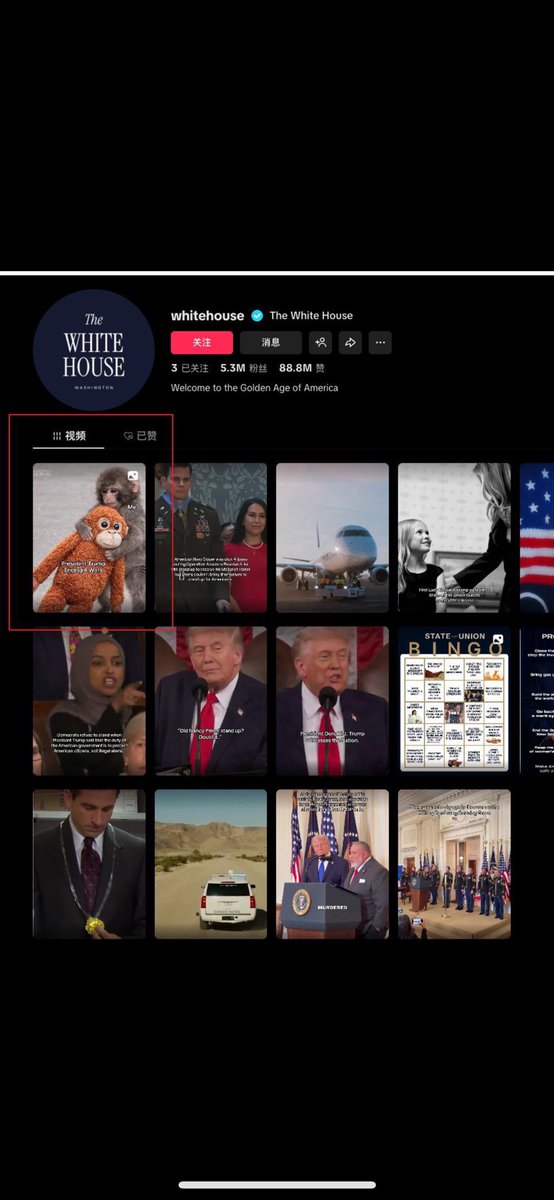Open the airplane on tarmac video
Image resolution: width=554 pixels, height=1200 pixels.
click(x=333, y=538)
